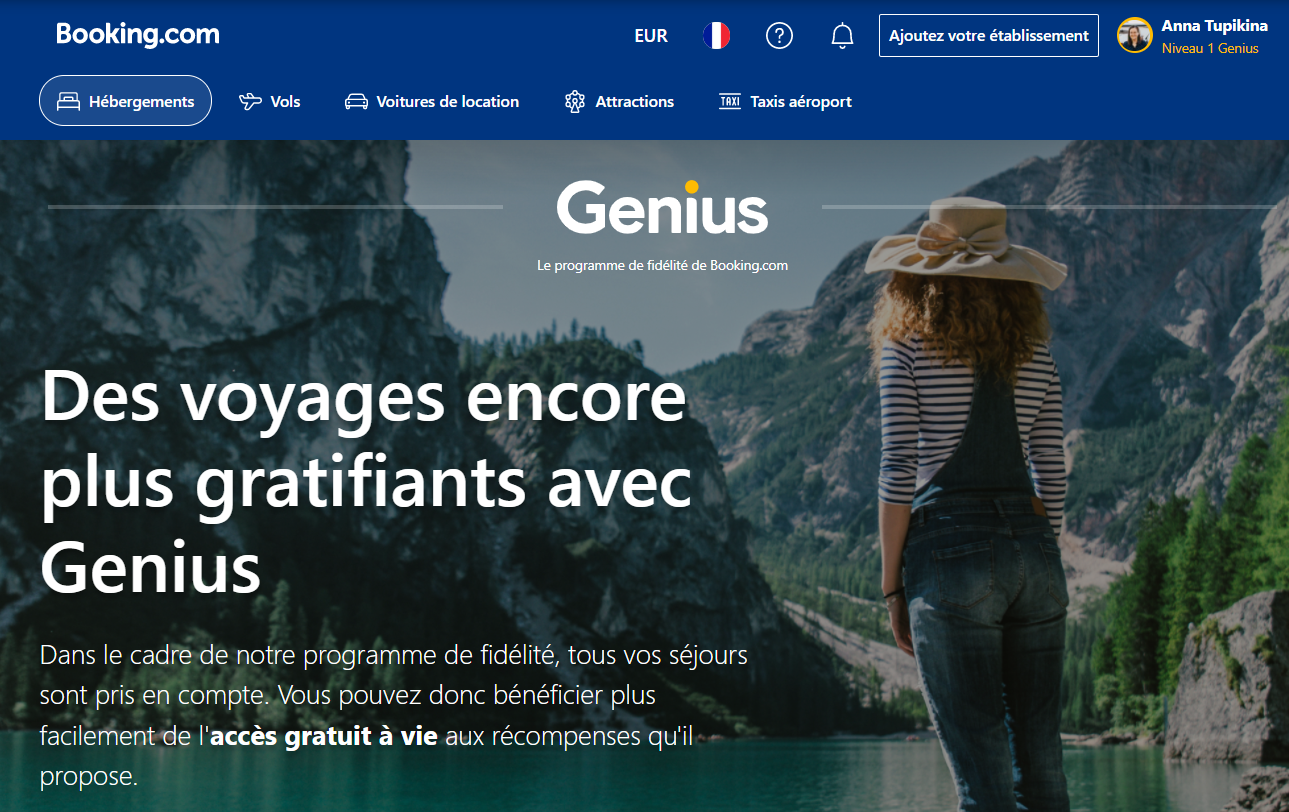Switch to the Vols tab
The height and width of the screenshot is (812, 1289).
point(270,101)
